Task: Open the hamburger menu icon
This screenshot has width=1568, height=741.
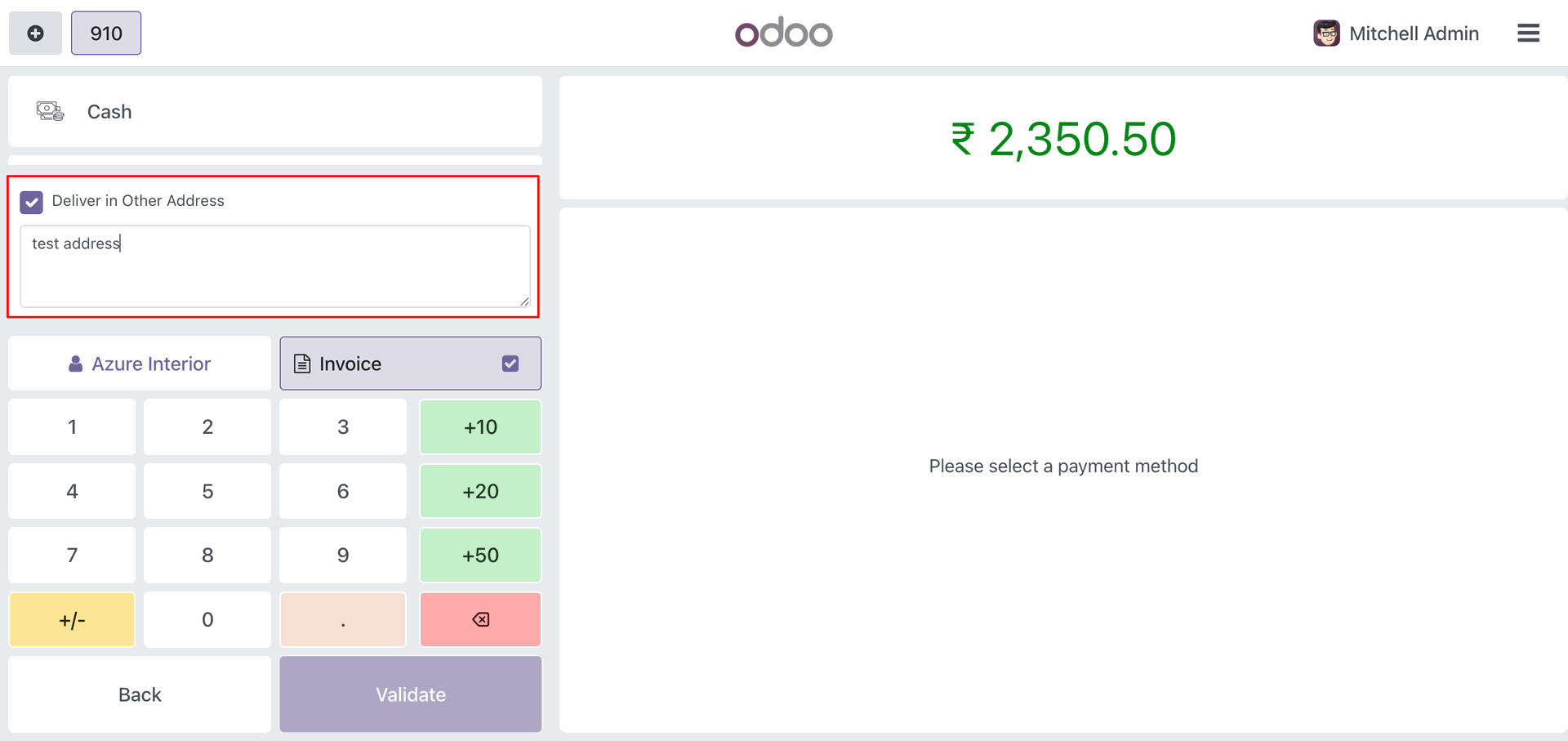Action: pos(1528,33)
